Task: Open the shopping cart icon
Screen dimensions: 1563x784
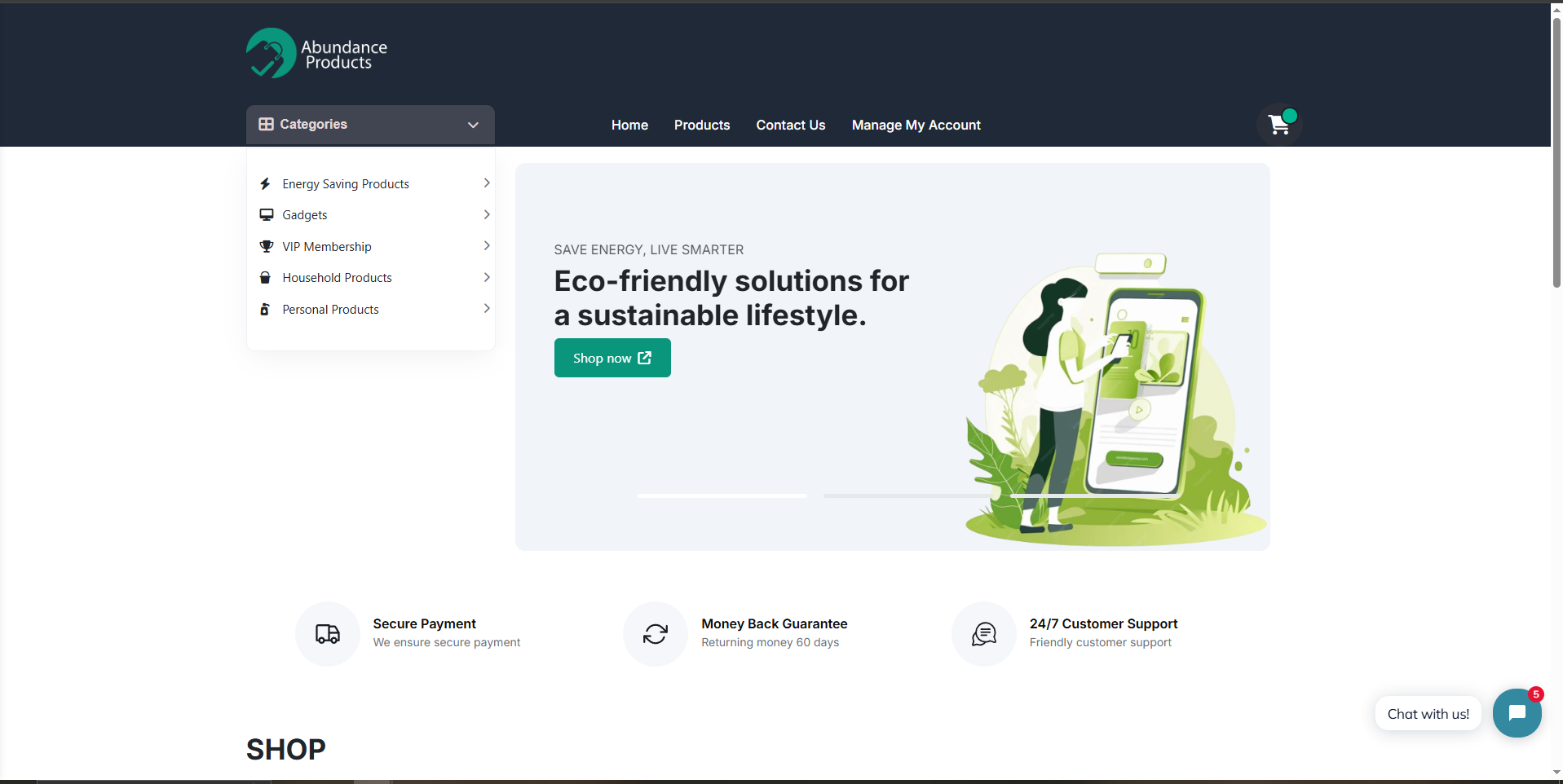Action: coord(1278,125)
